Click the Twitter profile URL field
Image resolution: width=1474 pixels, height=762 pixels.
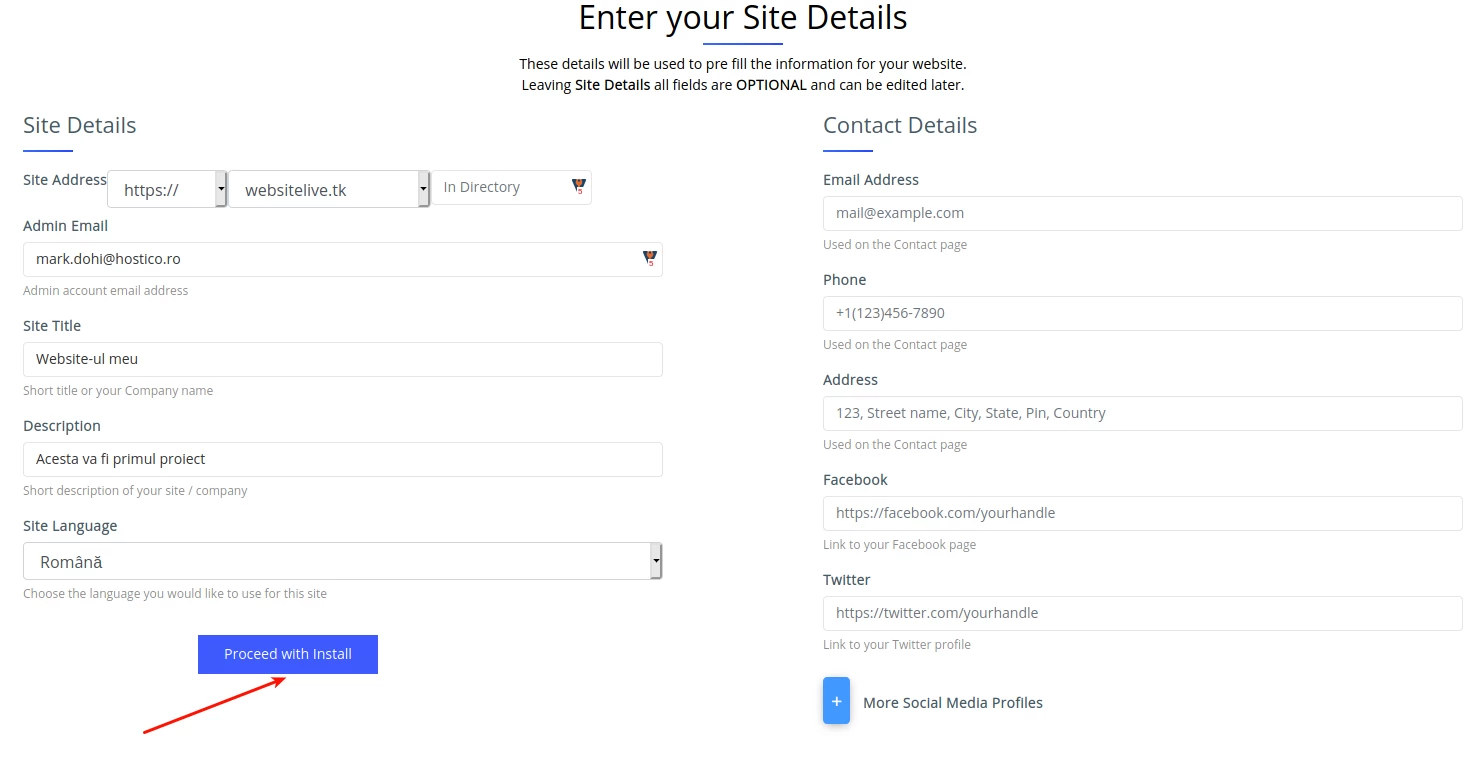point(1141,613)
